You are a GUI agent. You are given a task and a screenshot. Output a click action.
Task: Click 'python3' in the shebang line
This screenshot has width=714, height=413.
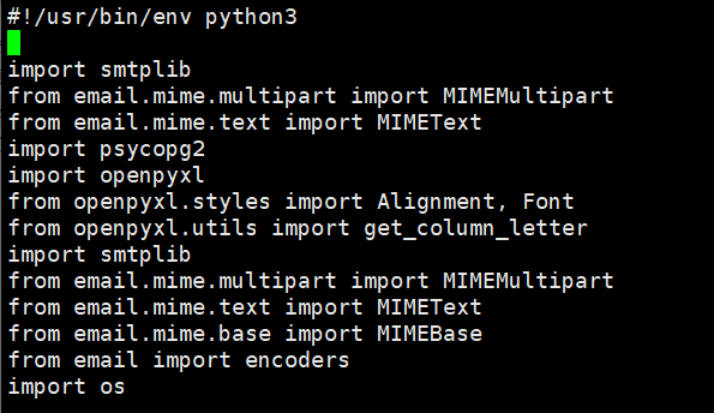point(251,18)
